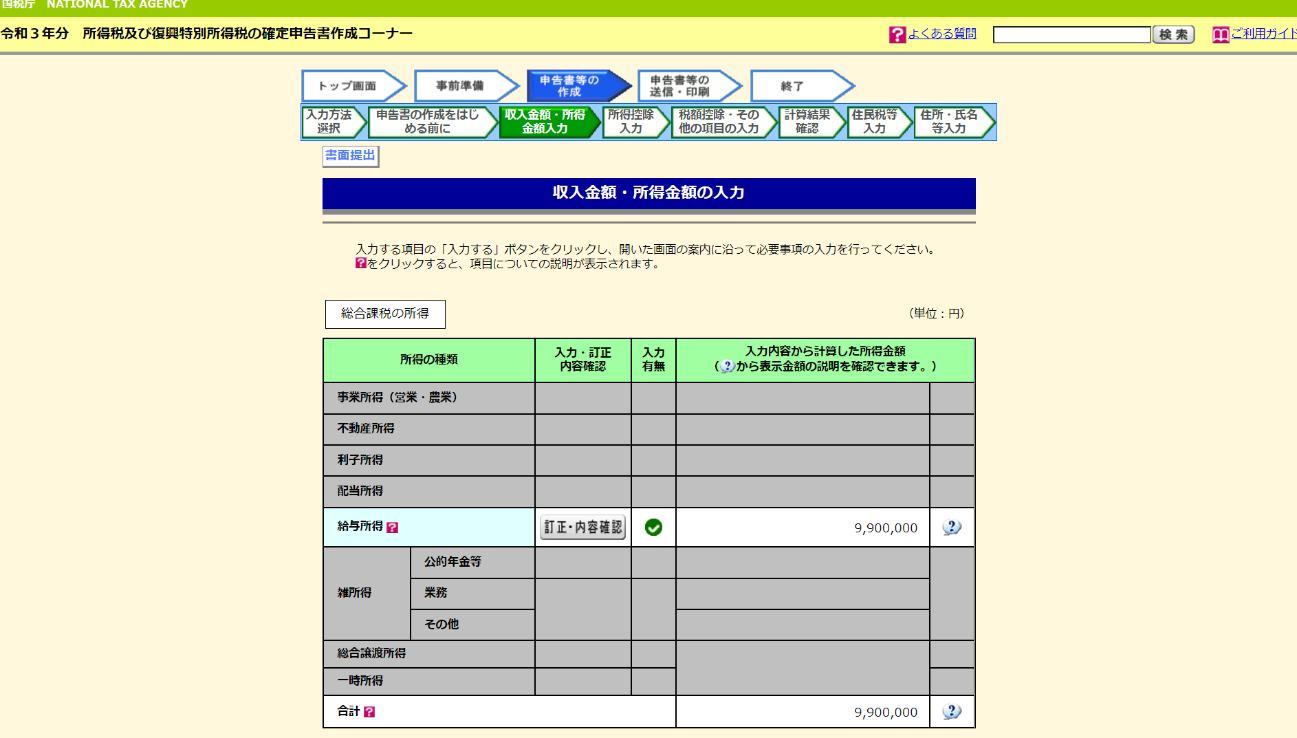
Task: Click the green check mark in 入力有無 column
Action: [x=653, y=527]
